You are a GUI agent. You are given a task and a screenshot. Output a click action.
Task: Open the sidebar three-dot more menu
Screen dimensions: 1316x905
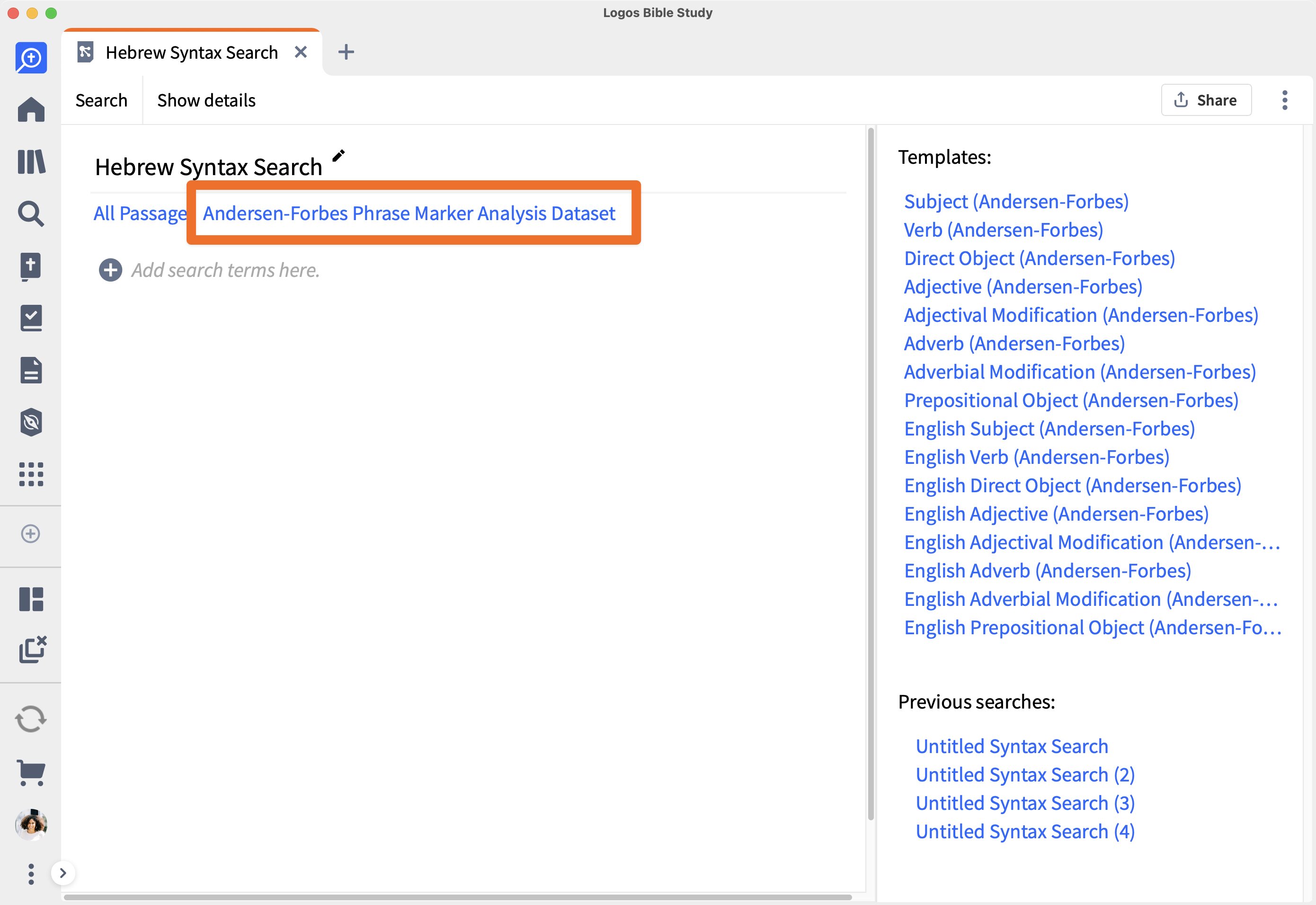pos(31,874)
